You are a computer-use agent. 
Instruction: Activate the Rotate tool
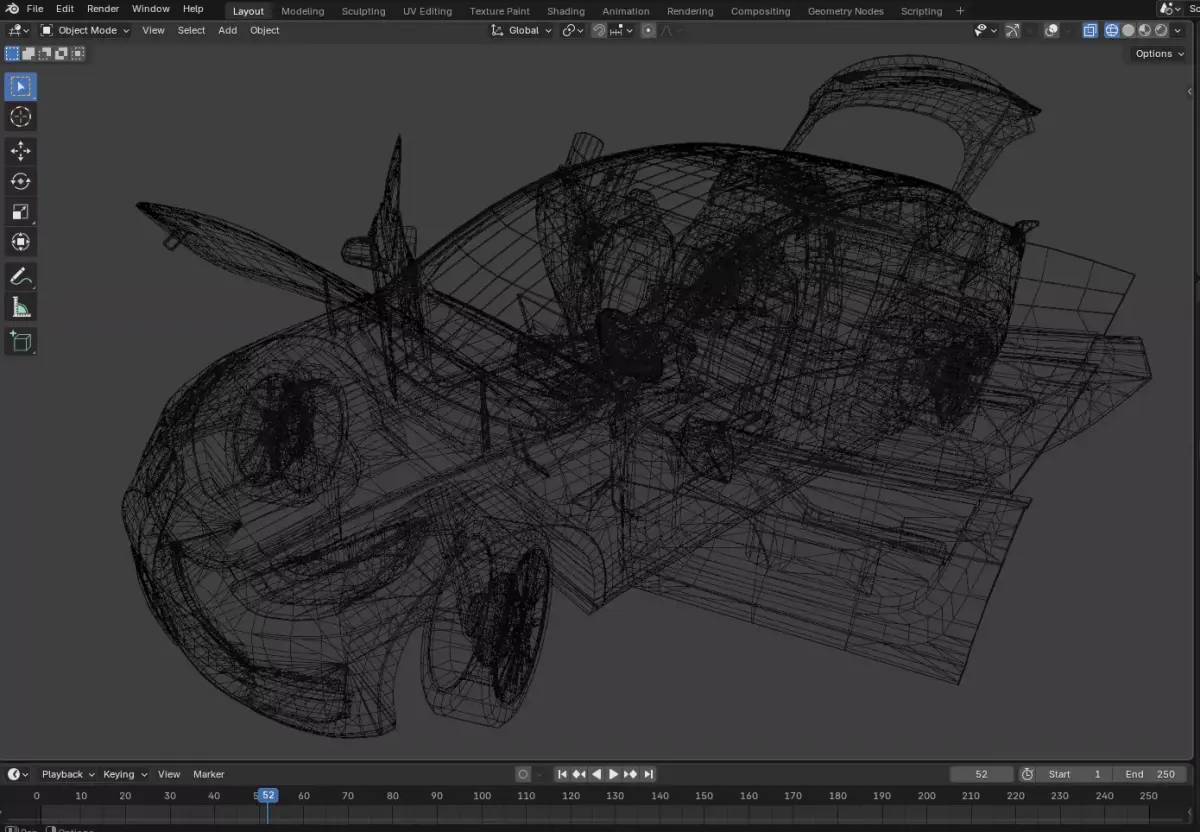click(21, 181)
